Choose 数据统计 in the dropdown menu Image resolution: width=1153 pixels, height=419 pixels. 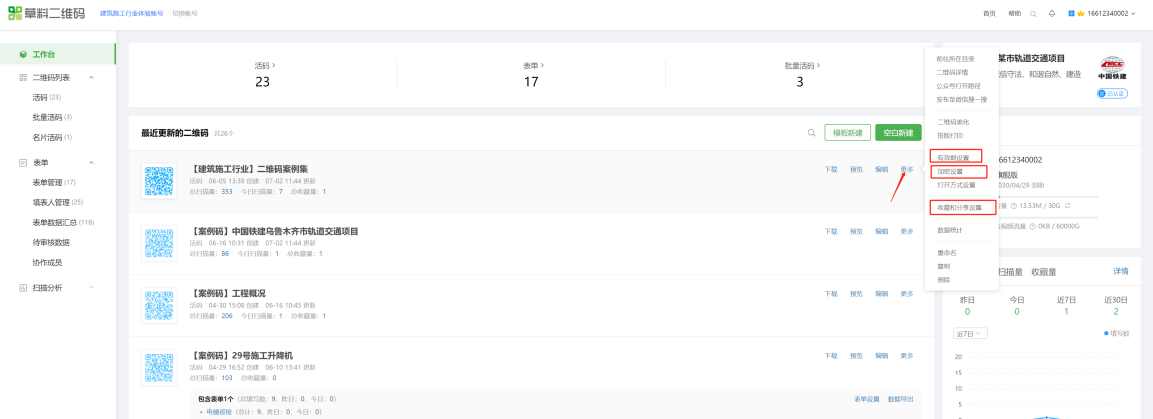click(953, 230)
